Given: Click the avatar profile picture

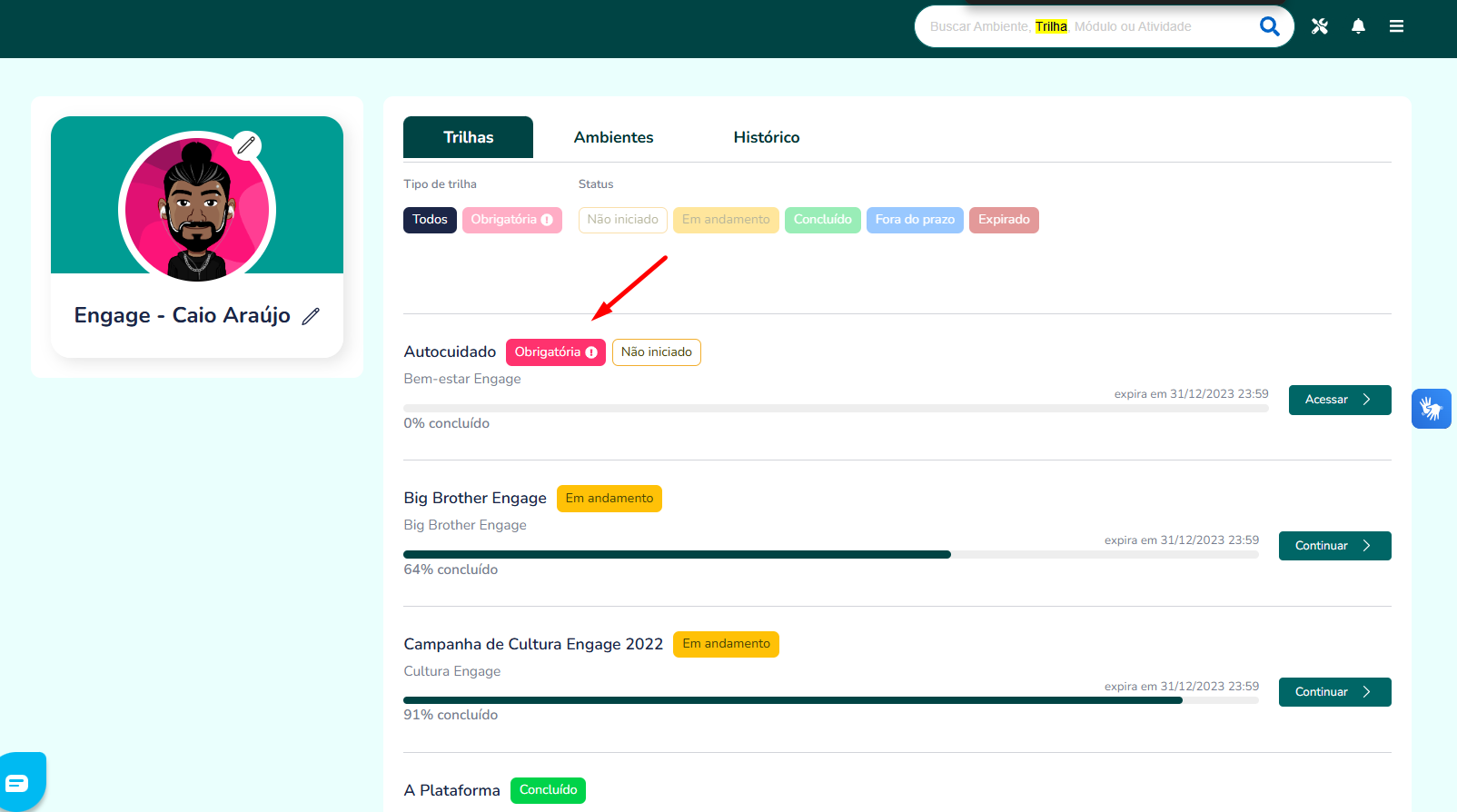Looking at the screenshot, I should pos(197,210).
